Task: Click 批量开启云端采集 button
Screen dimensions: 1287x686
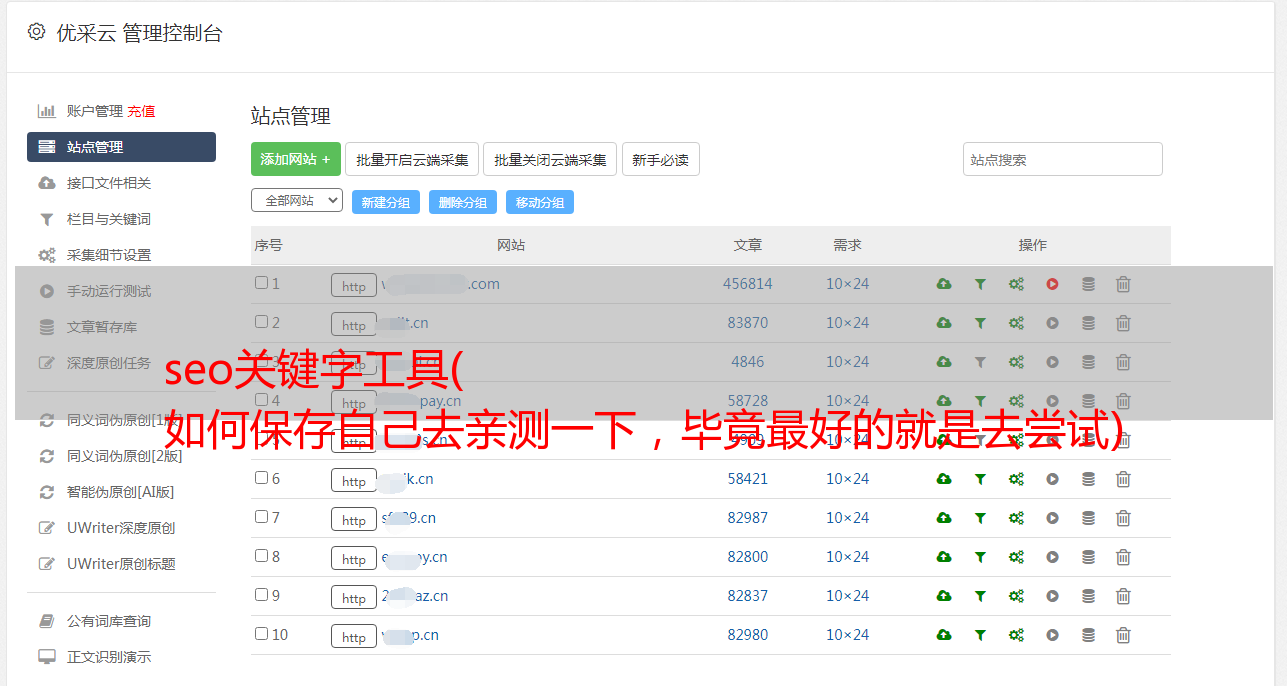Action: 412,159
